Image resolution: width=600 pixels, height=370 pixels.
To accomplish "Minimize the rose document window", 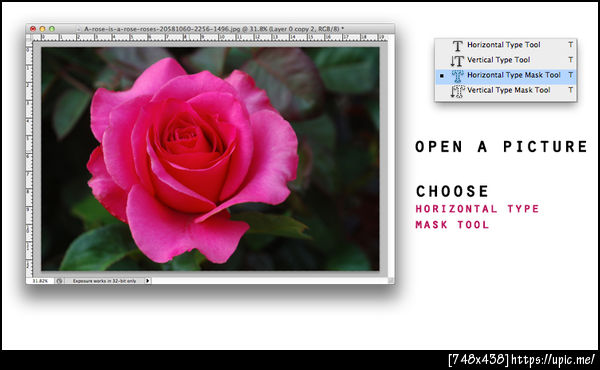I will (42, 29).
